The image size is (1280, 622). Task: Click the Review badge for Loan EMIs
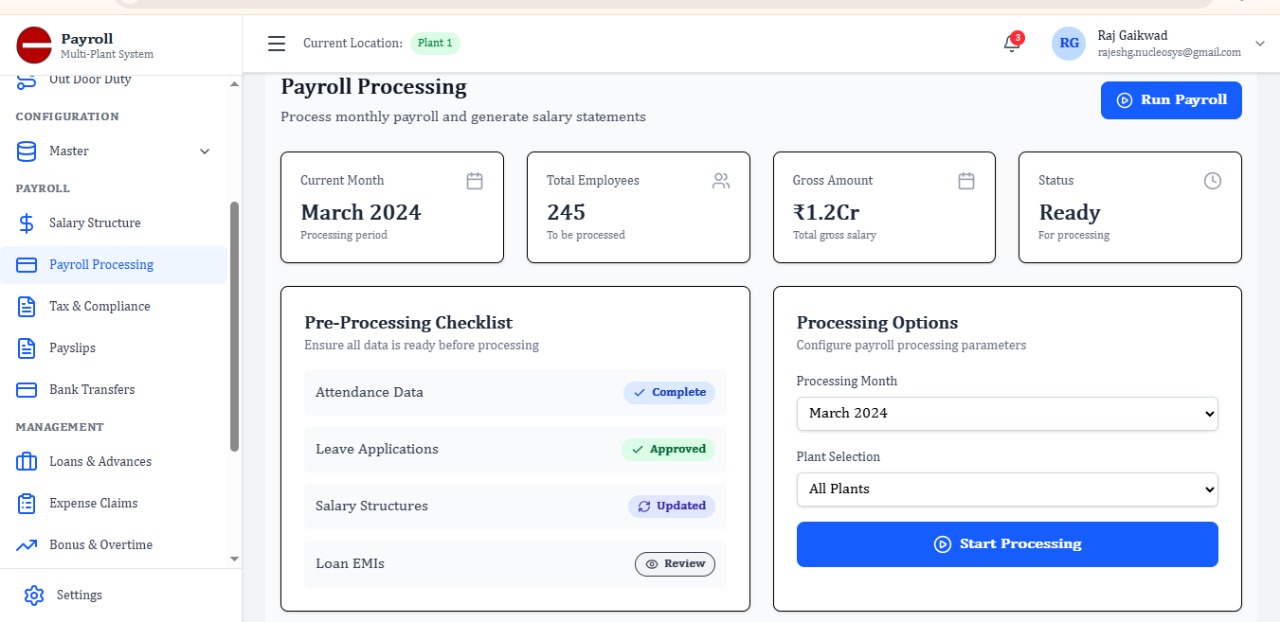tap(675, 564)
